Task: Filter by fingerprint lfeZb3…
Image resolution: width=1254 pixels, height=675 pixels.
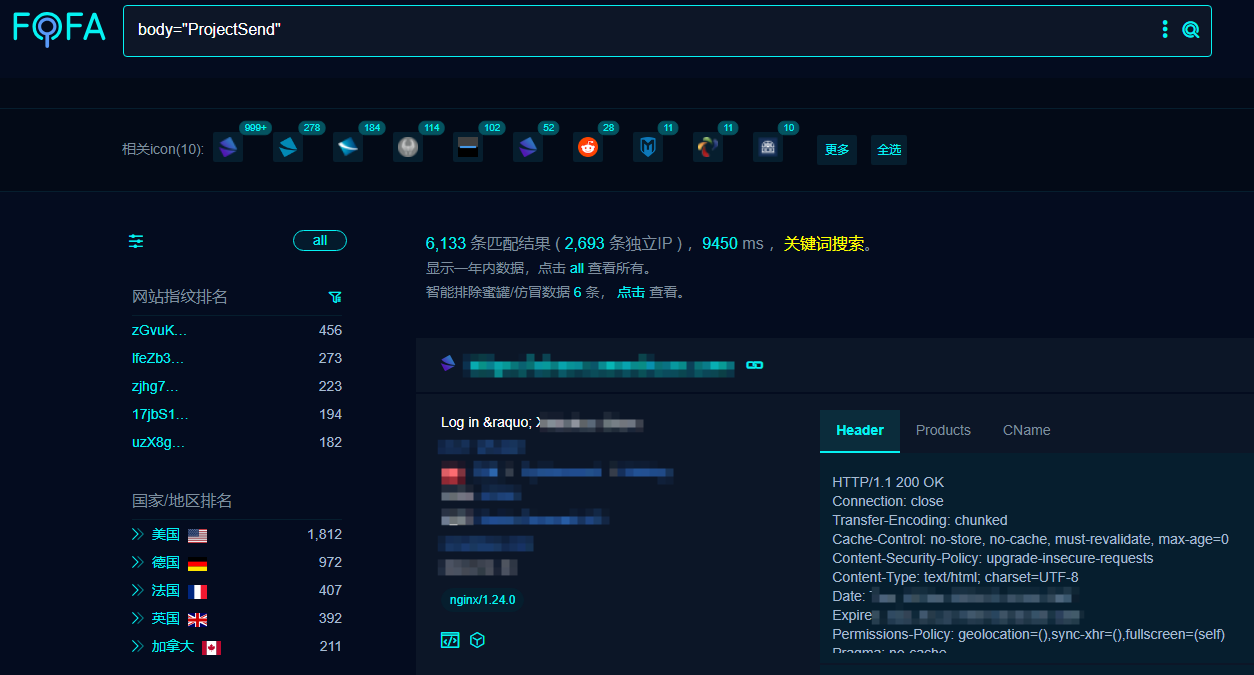Action: [x=158, y=358]
